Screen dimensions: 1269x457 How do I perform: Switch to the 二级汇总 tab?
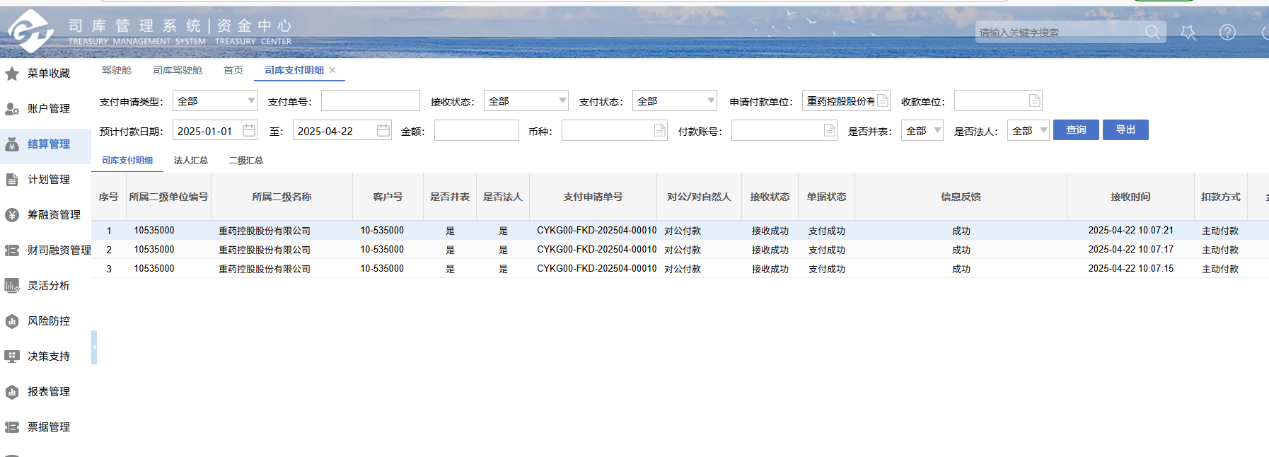(x=246, y=160)
